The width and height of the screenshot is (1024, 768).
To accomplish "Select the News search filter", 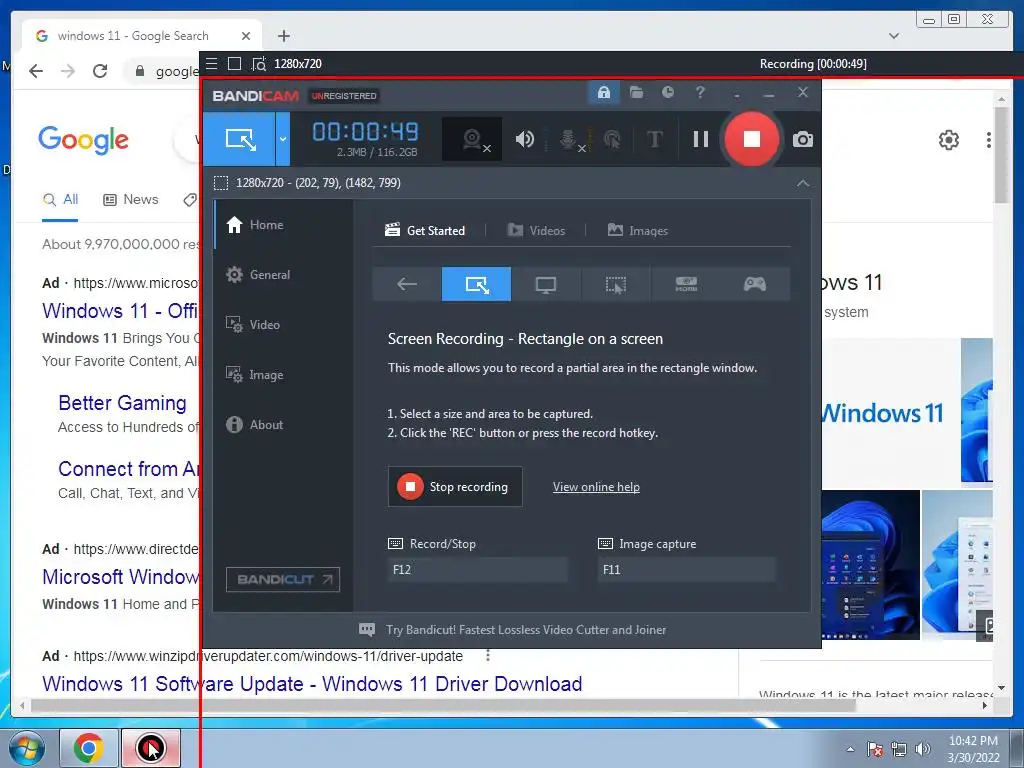I will [131, 200].
